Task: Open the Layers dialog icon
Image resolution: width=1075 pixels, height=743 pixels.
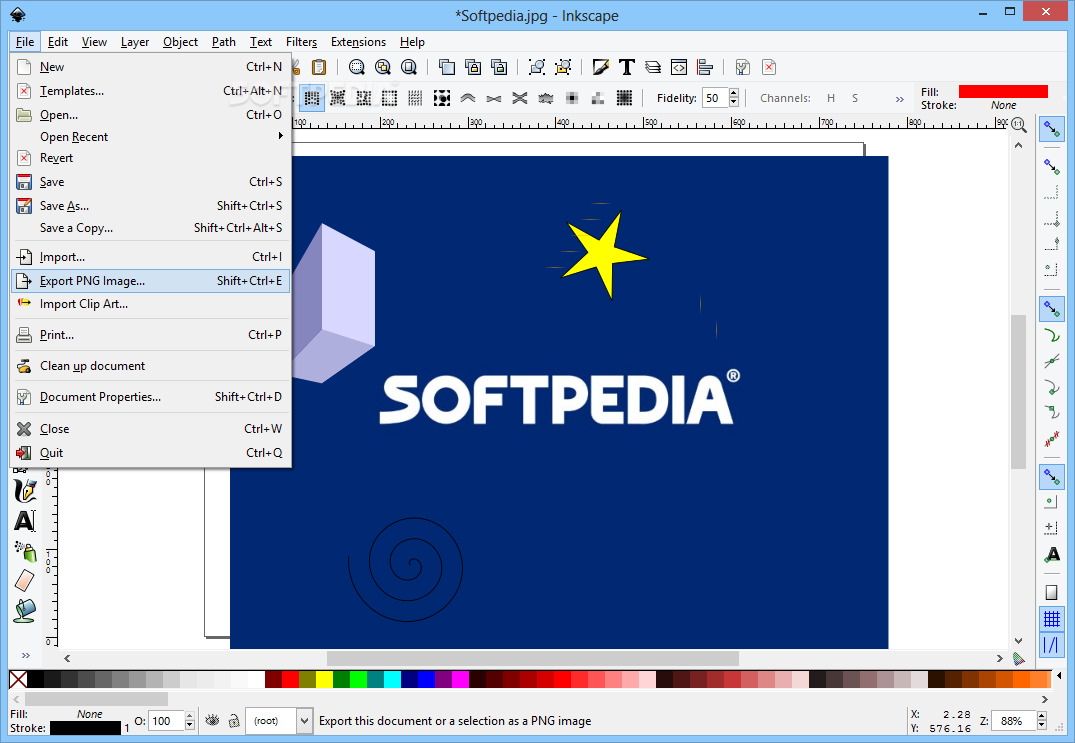Action: 653,67
